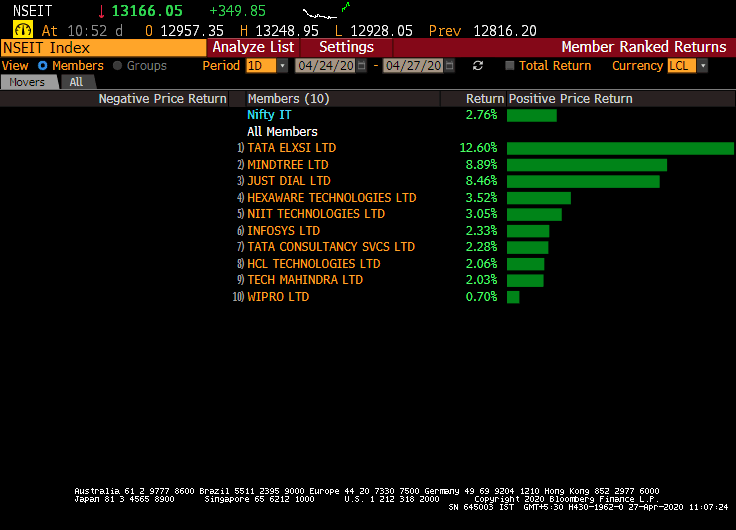Click the green return bar for MINDTREE
The image size is (736, 530).
[x=586, y=165]
